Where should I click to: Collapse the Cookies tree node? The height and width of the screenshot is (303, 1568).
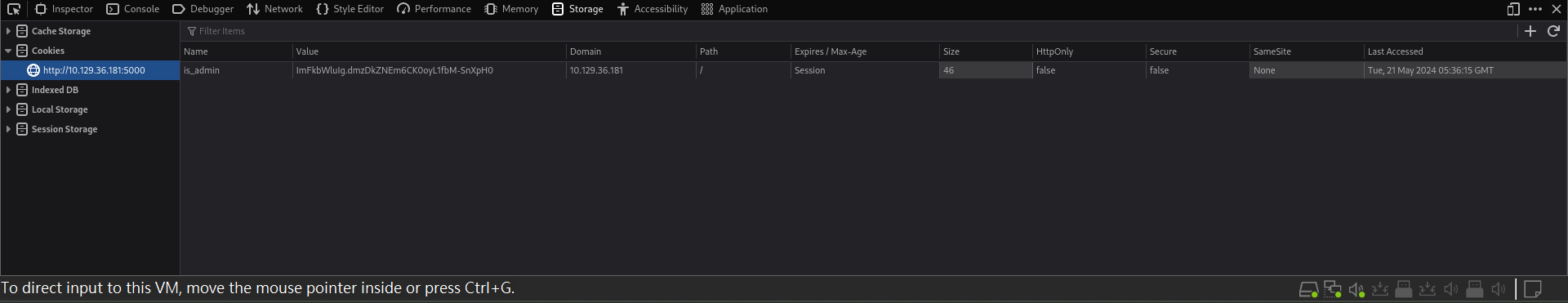8,51
